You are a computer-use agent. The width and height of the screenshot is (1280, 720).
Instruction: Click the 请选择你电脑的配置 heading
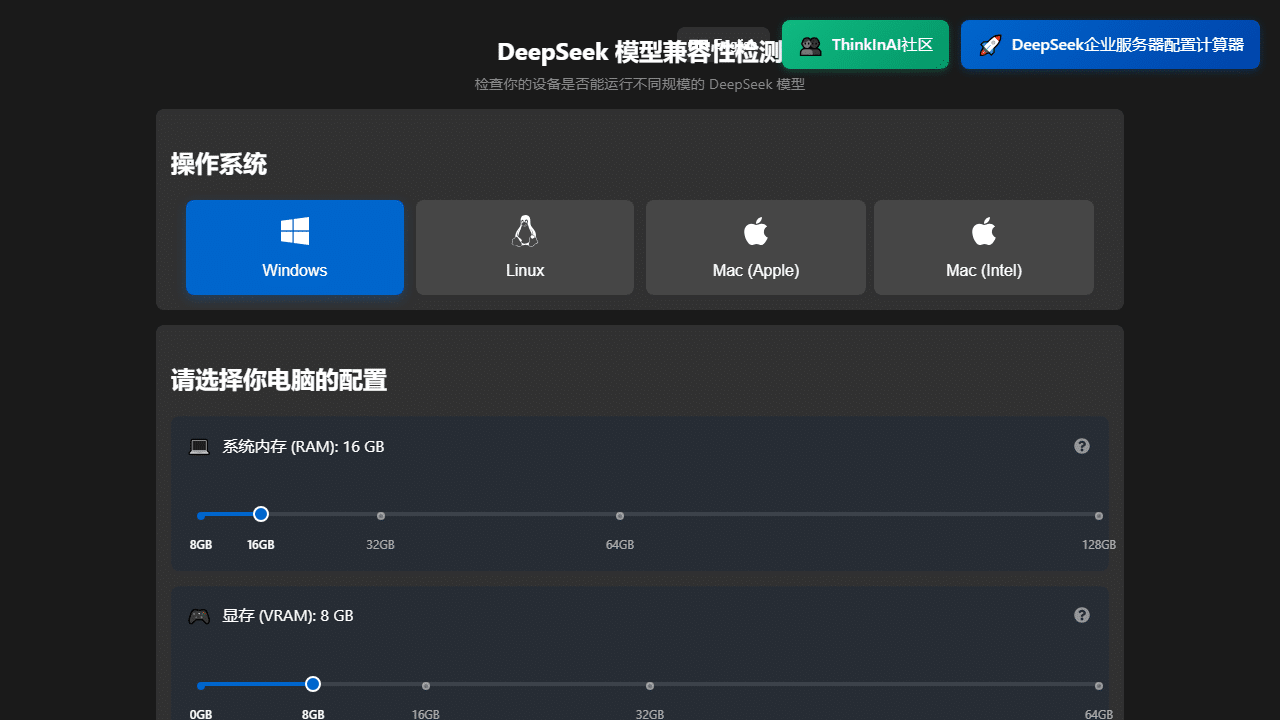279,380
